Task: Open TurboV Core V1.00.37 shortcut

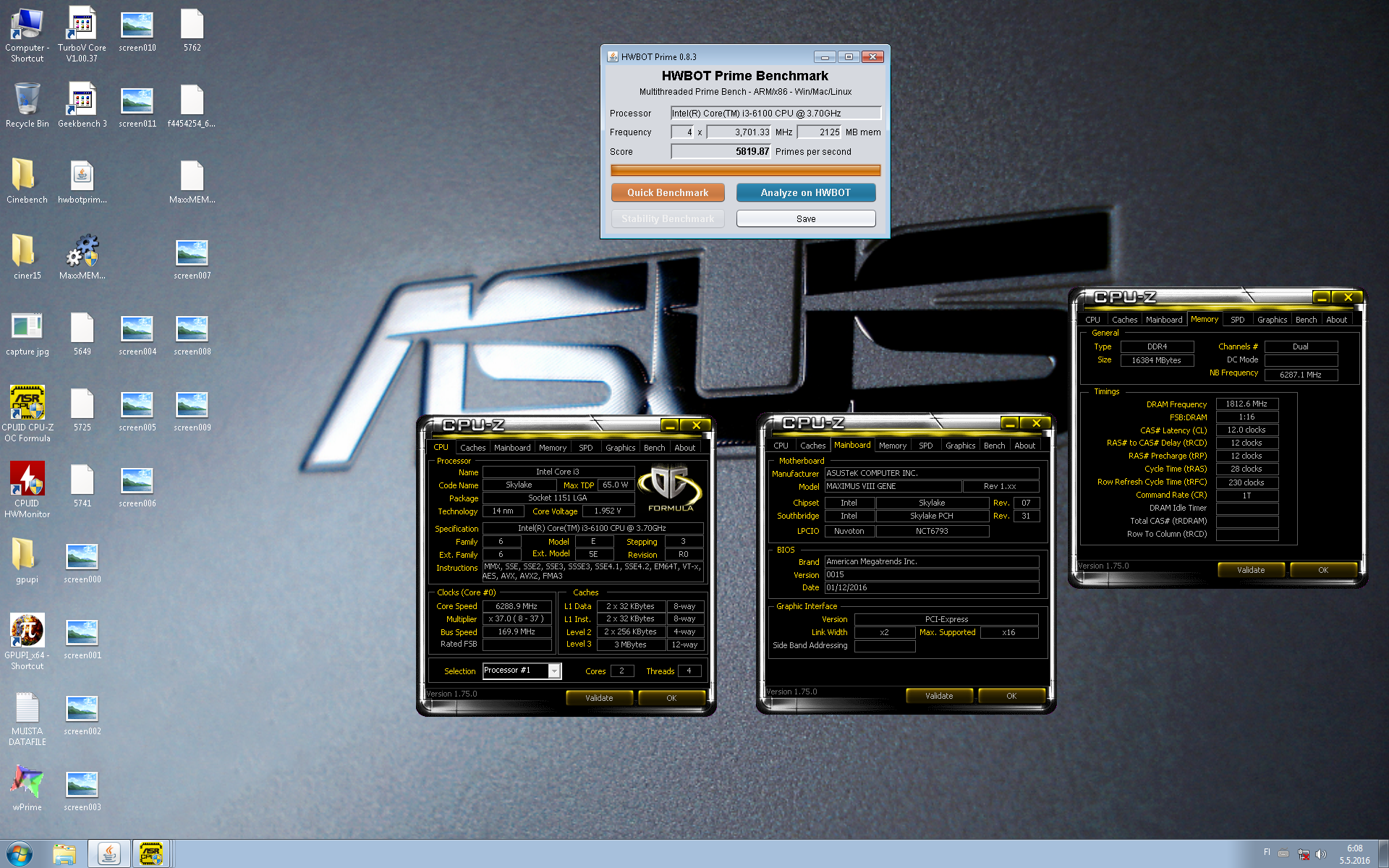Action: pos(82,34)
